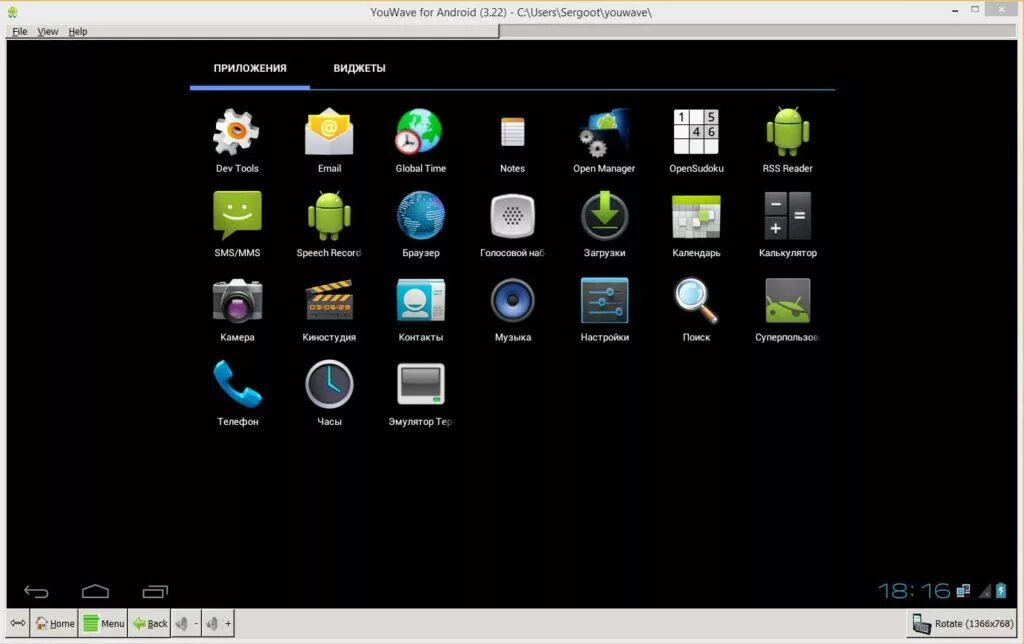Open the Help menu
Screen dimensions: 1024x644
[78, 31]
